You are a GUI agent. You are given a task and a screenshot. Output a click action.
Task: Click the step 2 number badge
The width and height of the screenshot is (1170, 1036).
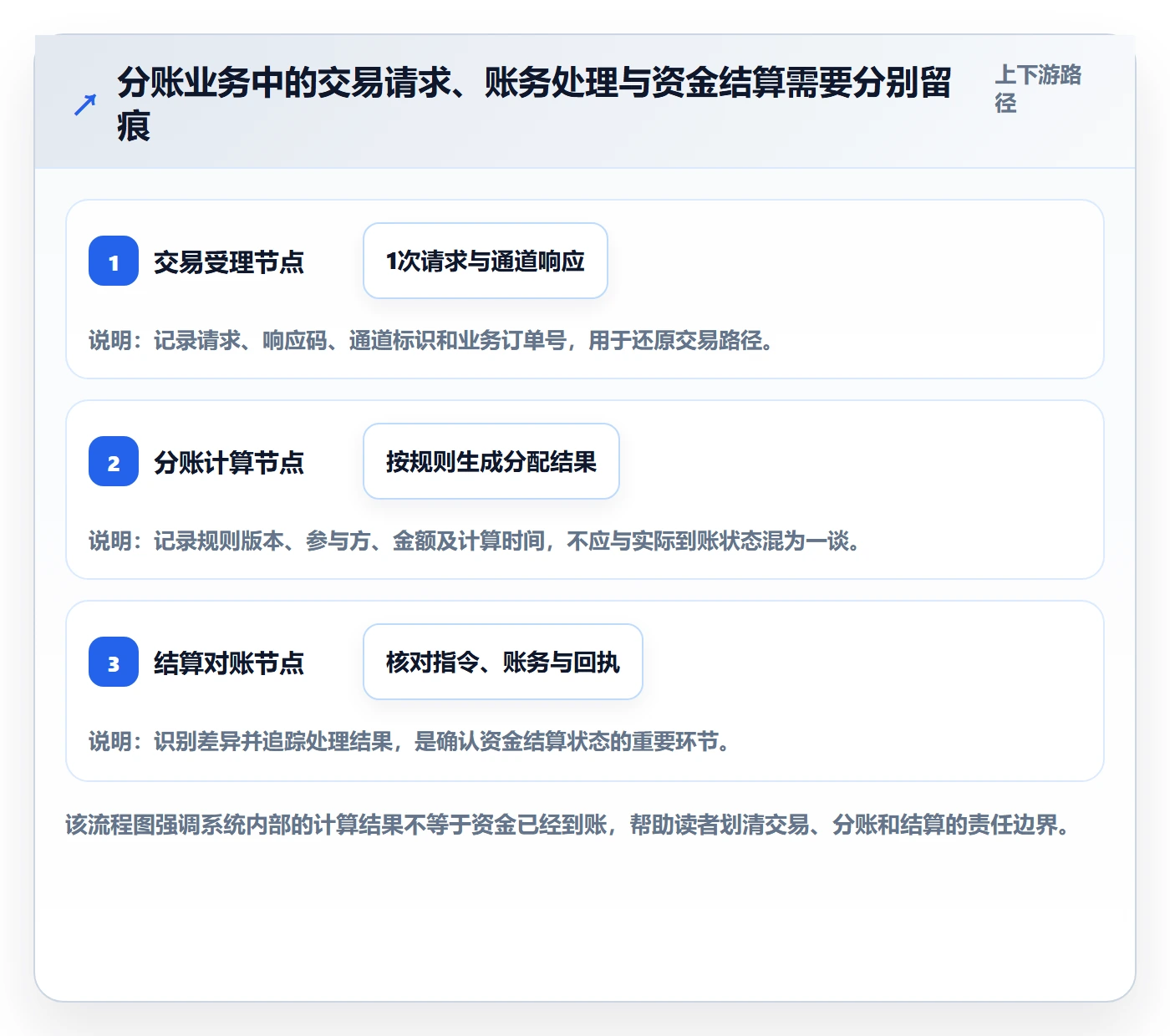114,461
